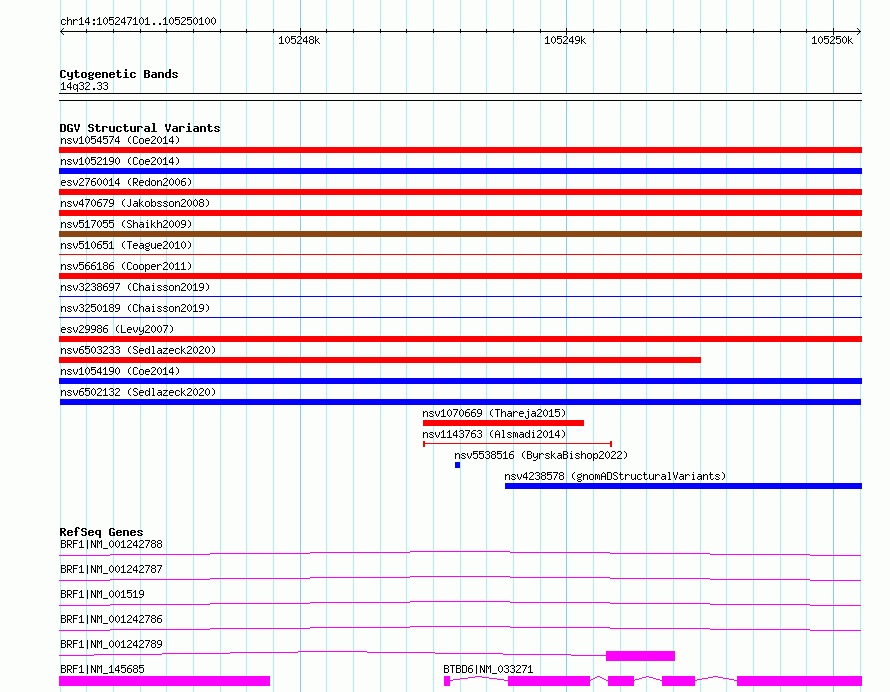The width and height of the screenshot is (890, 692).
Task: Open variant nsv3250189 (Chaisson2019) label
Action: [135, 308]
